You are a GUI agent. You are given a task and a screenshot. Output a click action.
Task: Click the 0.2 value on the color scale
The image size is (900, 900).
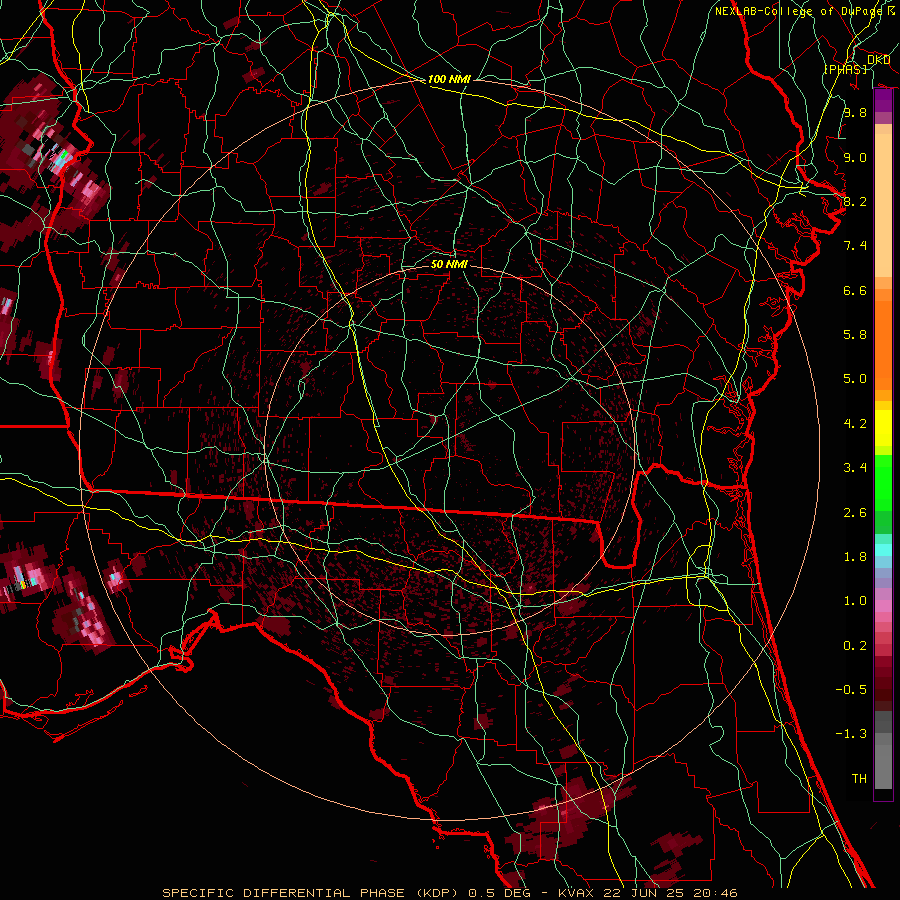[x=855, y=646]
